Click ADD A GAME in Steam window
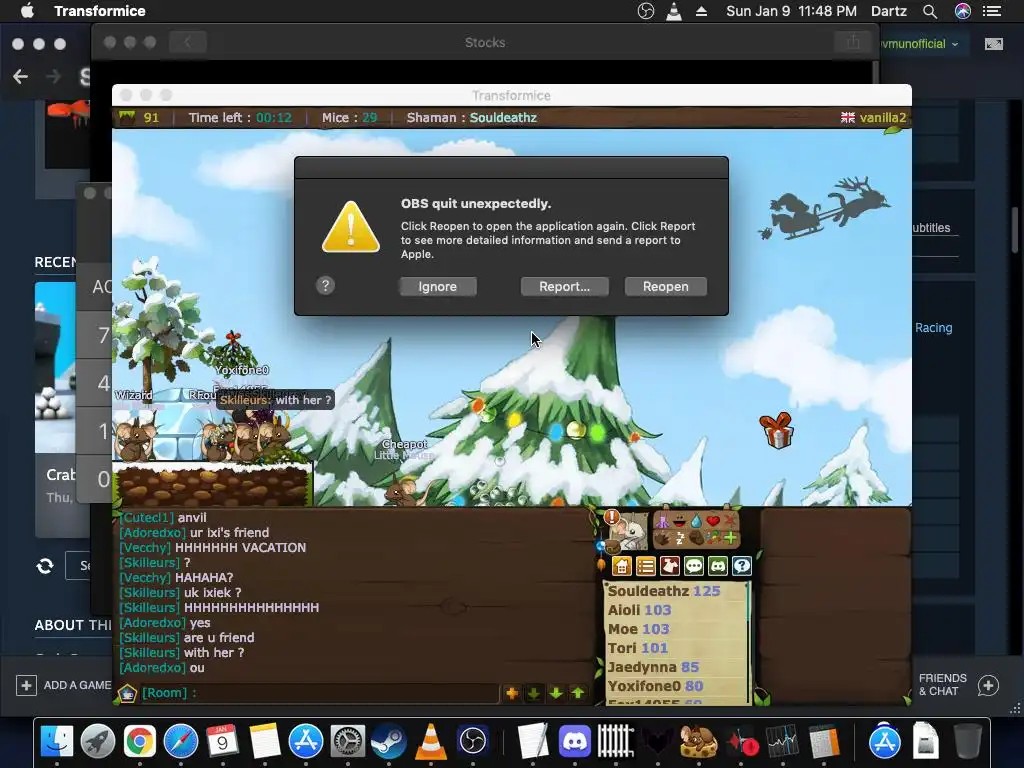Viewport: 1024px width, 768px height. pos(63,685)
